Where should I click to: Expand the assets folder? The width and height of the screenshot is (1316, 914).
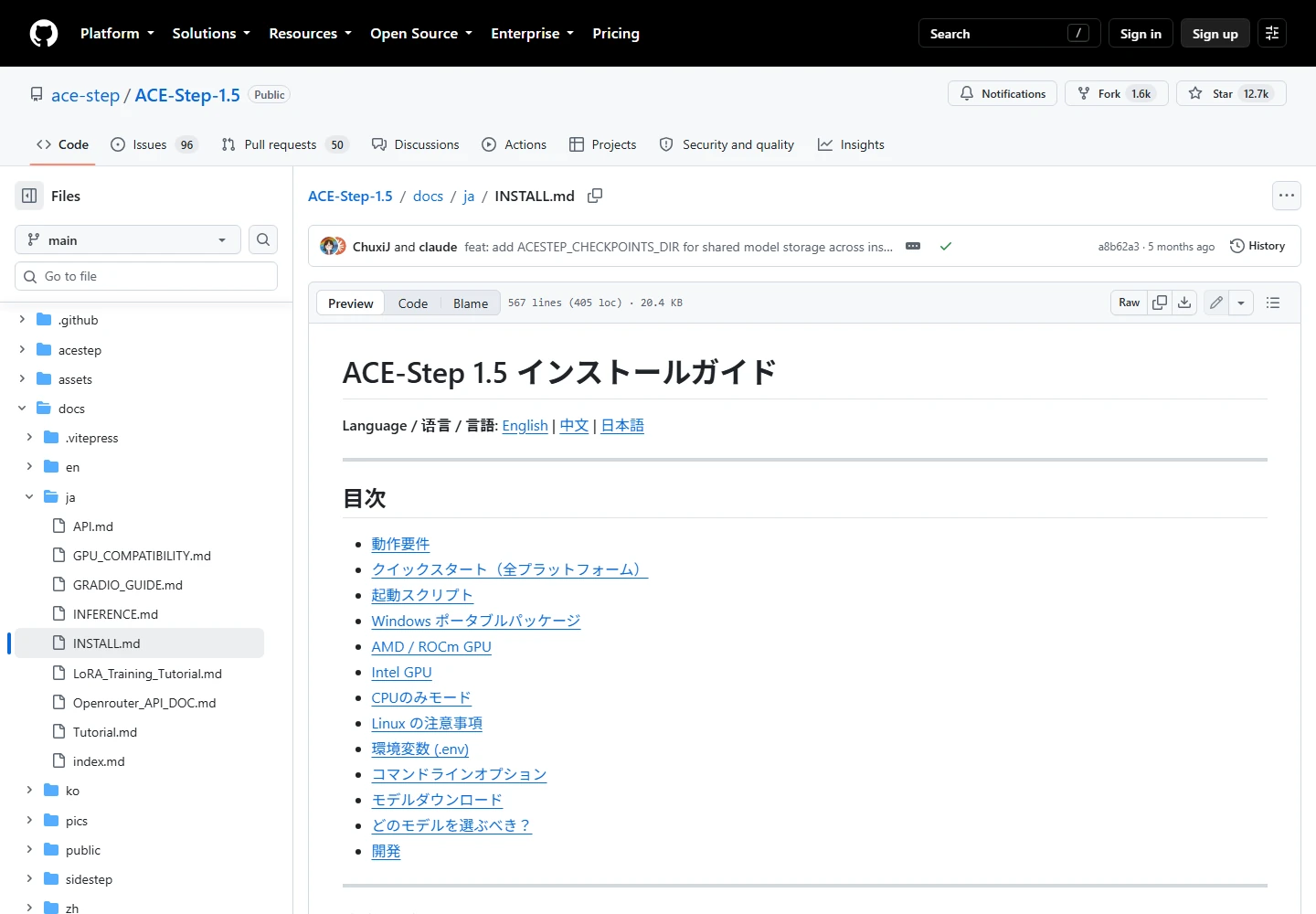click(22, 378)
